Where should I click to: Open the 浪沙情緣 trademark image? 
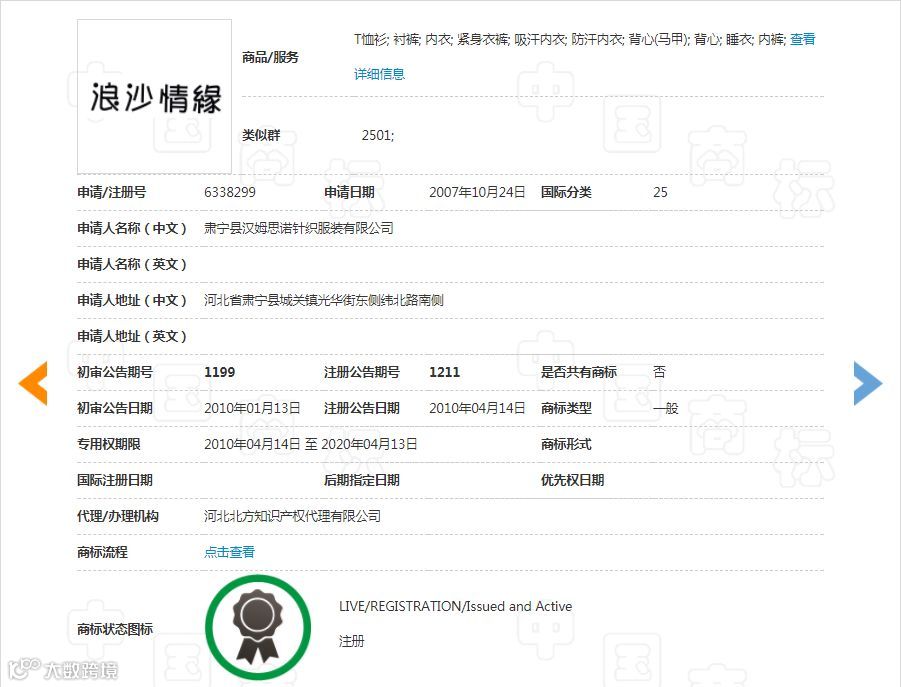[155, 97]
